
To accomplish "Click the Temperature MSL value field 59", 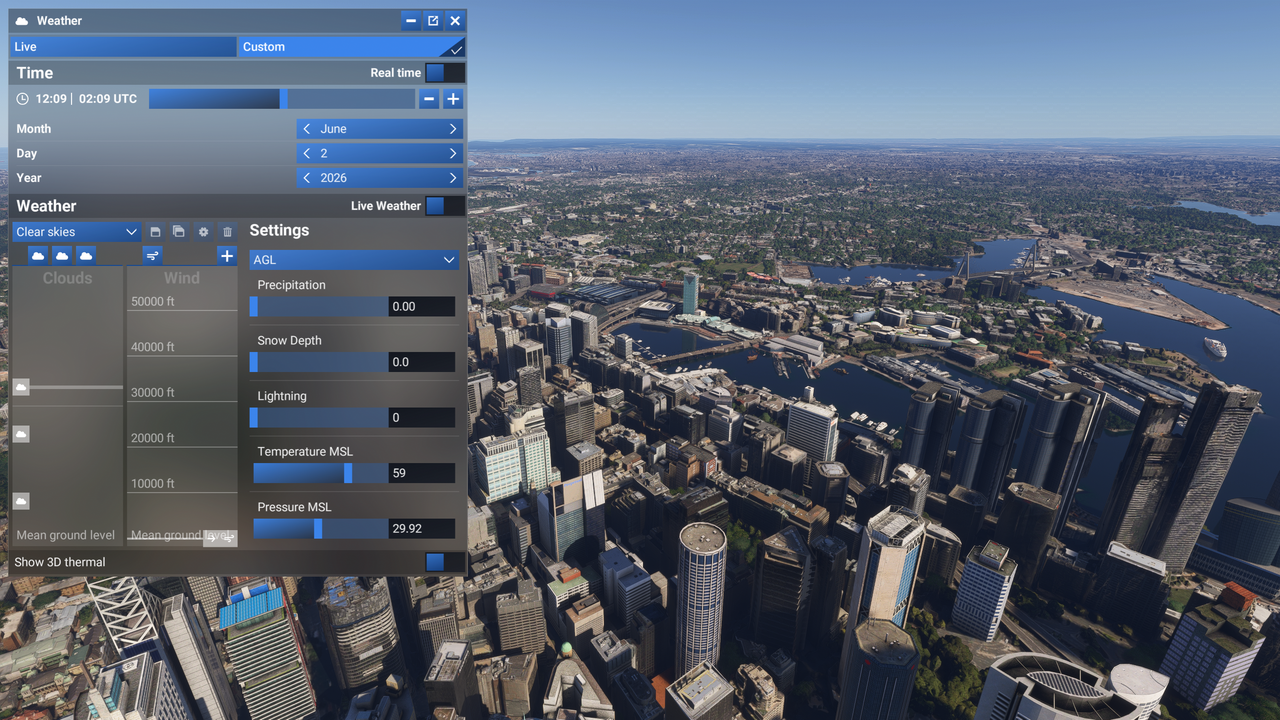I will pyautogui.click(x=422, y=473).
